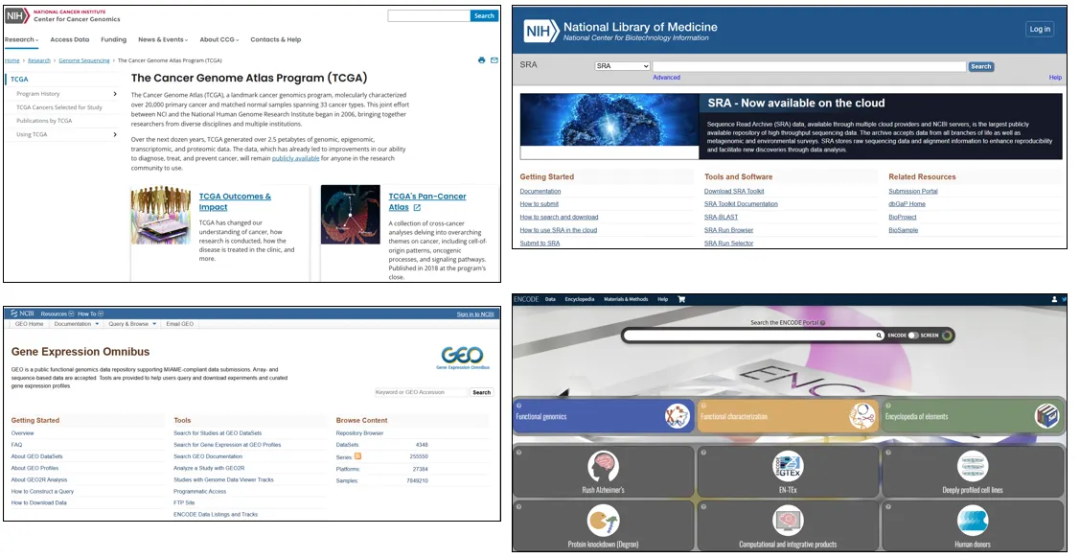The image size is (1080, 558).
Task: Click the Pan-Cancer Atlas thumbnail image
Action: pos(351,214)
